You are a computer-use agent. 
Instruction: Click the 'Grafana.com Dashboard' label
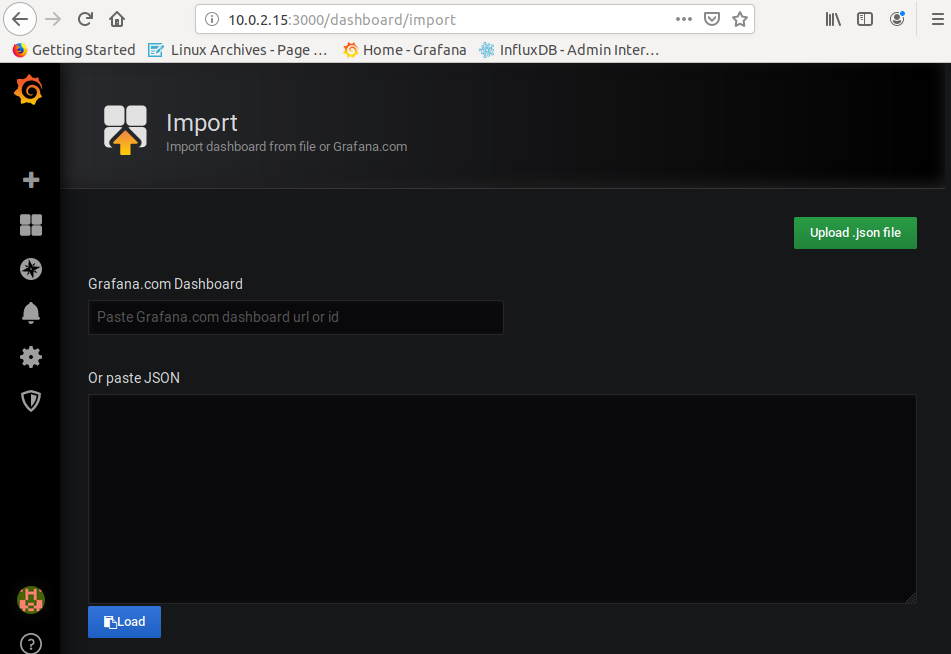click(x=165, y=284)
